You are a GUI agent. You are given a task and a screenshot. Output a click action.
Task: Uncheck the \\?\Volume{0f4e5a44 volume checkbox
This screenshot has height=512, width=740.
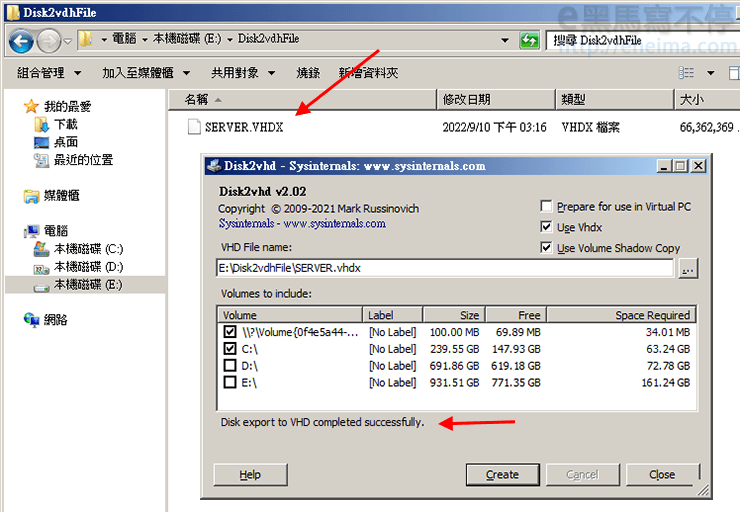pyautogui.click(x=230, y=332)
